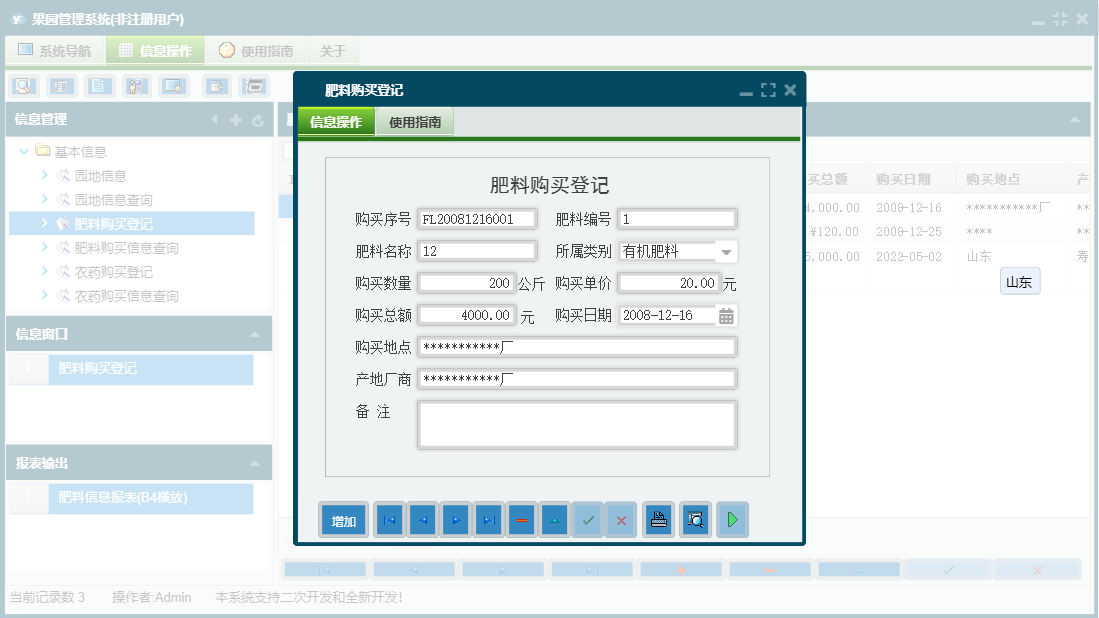Click the list view icon in main toolbar
Screen dimensions: 1099x618
tap(61, 86)
